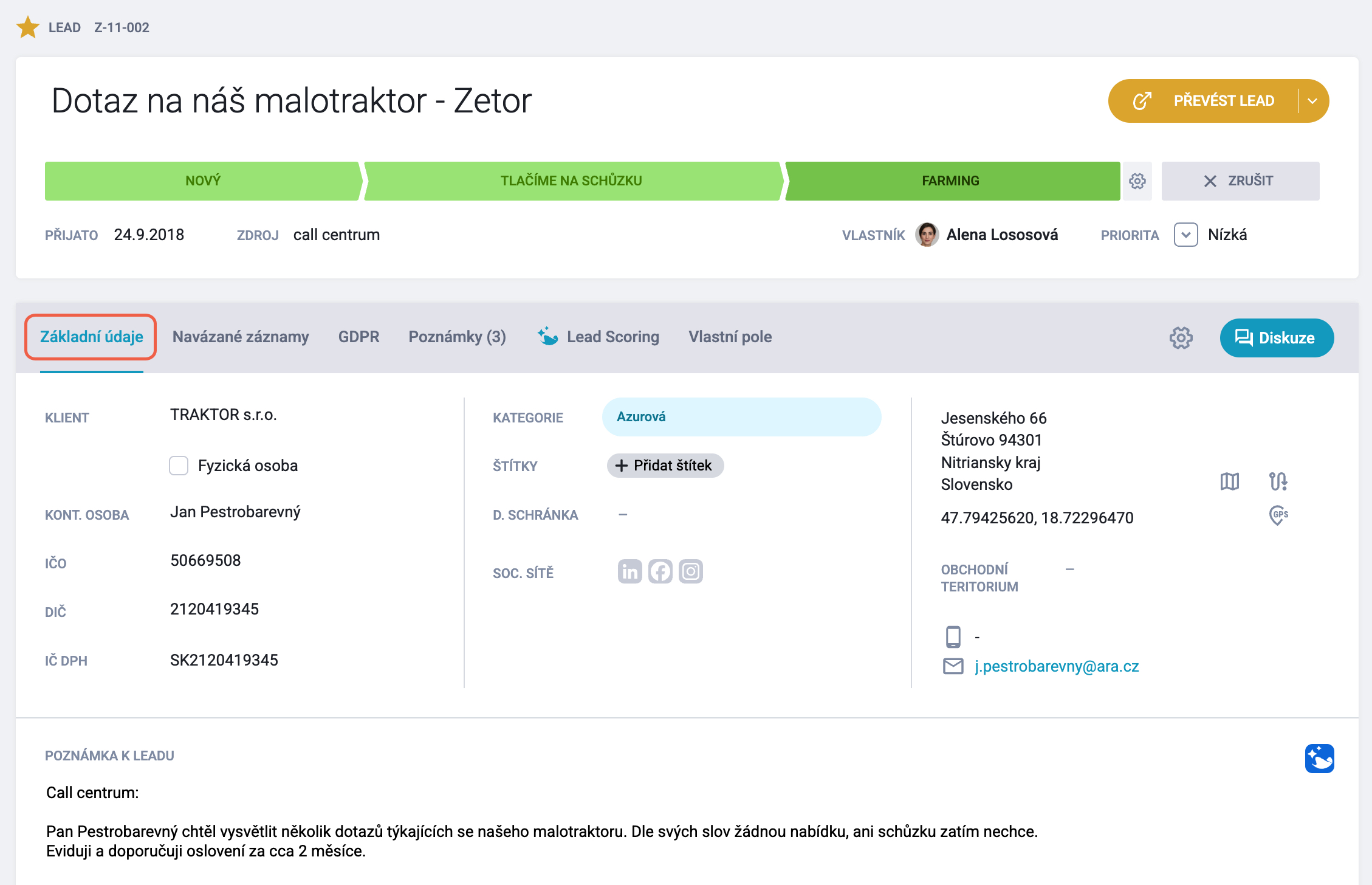
Task: Click DIČ value 2120419345
Action: click(214, 609)
